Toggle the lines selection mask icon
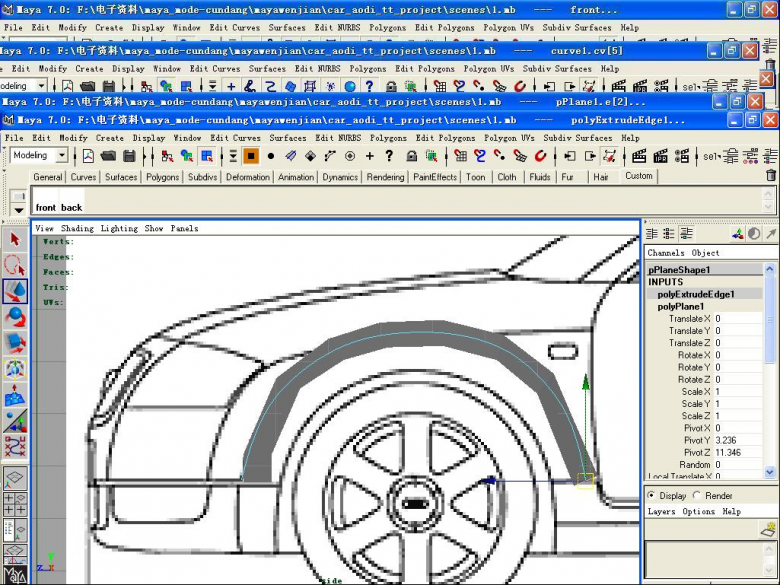This screenshot has height=585, width=780. (x=291, y=156)
